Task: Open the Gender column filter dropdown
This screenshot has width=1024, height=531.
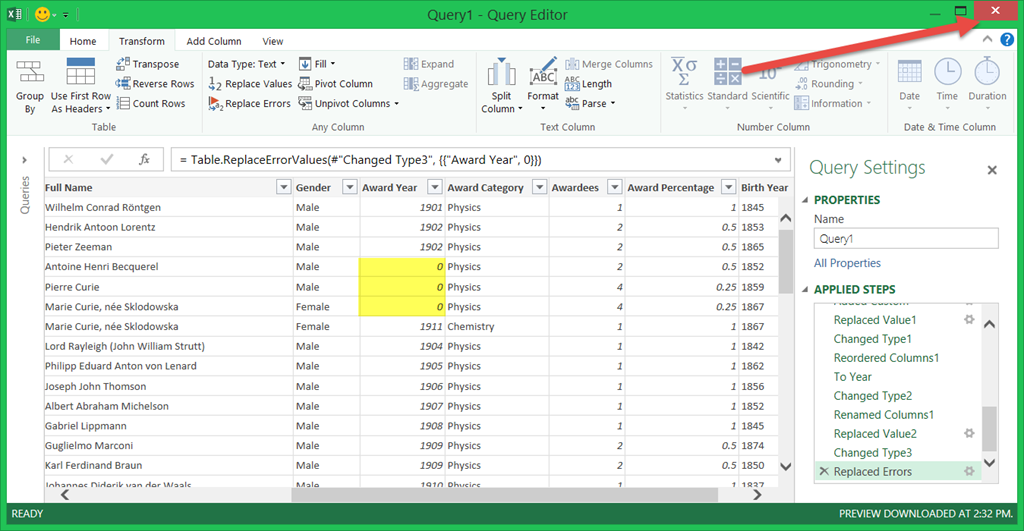Action: 349,187
